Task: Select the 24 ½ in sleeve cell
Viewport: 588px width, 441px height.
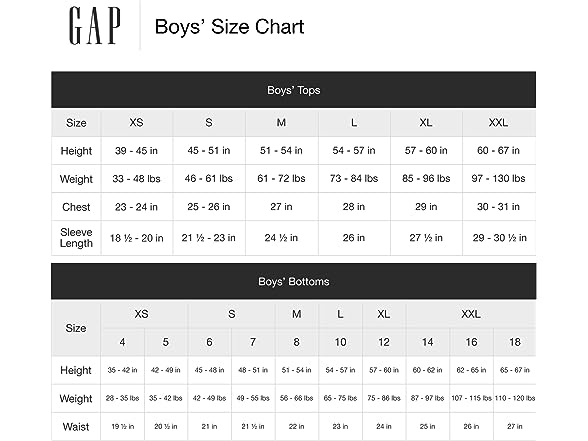Action: (x=281, y=238)
